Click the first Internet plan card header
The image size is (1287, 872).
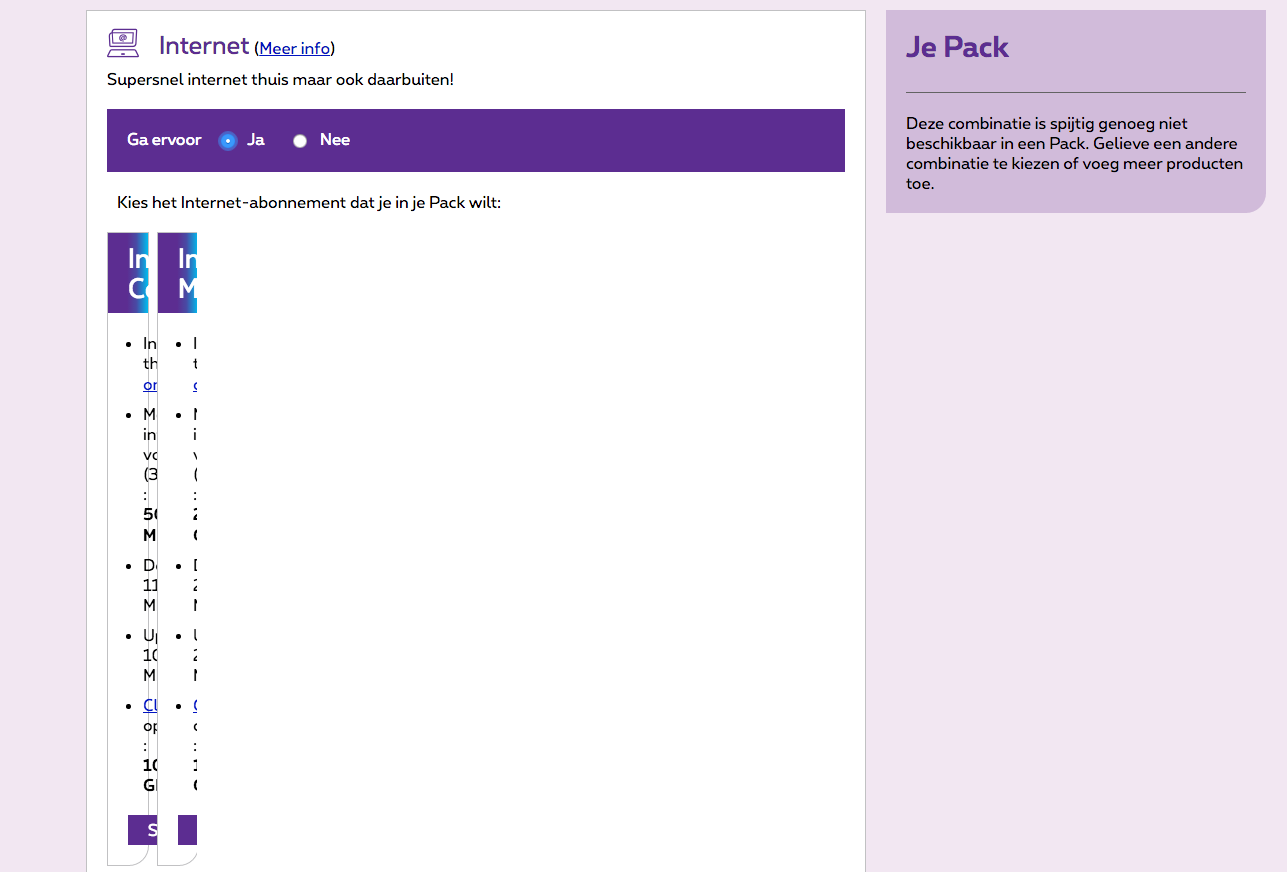coord(129,273)
